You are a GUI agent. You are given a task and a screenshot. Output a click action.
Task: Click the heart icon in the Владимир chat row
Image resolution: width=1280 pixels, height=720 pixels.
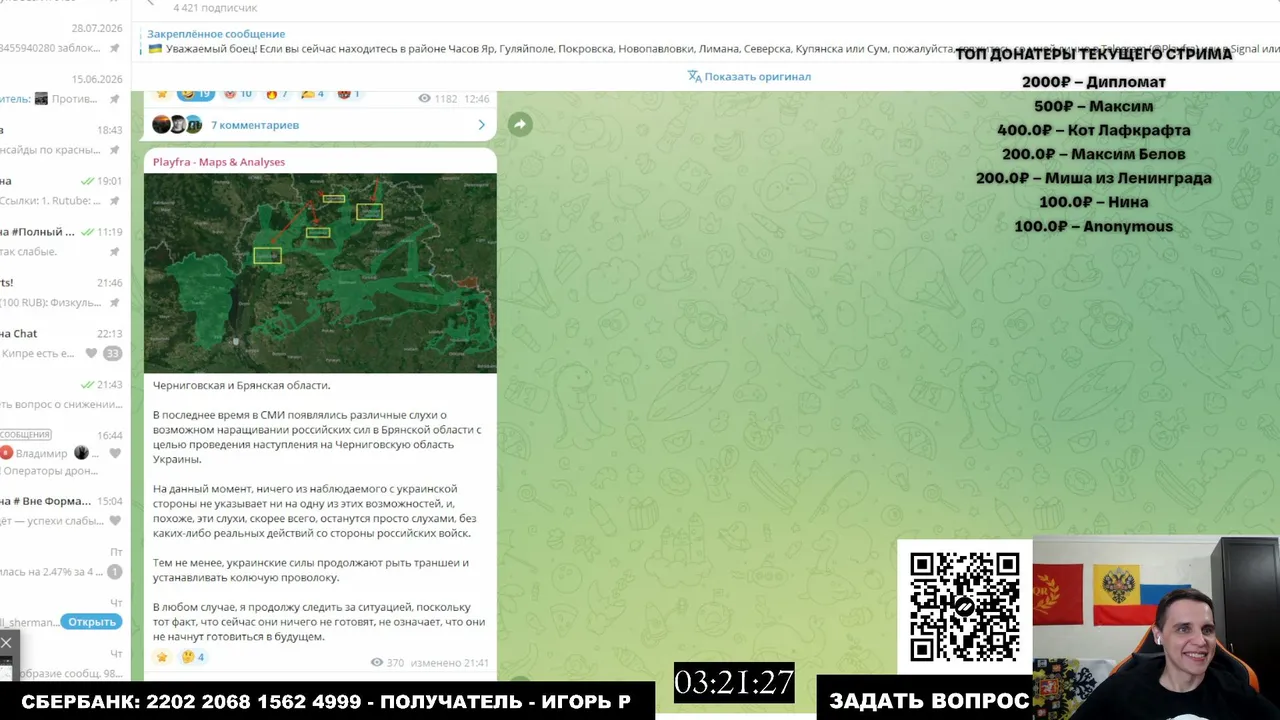(x=115, y=453)
